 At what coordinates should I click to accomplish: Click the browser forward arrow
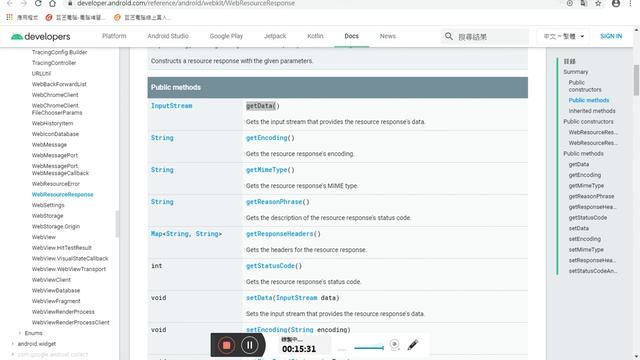pos(24,3)
